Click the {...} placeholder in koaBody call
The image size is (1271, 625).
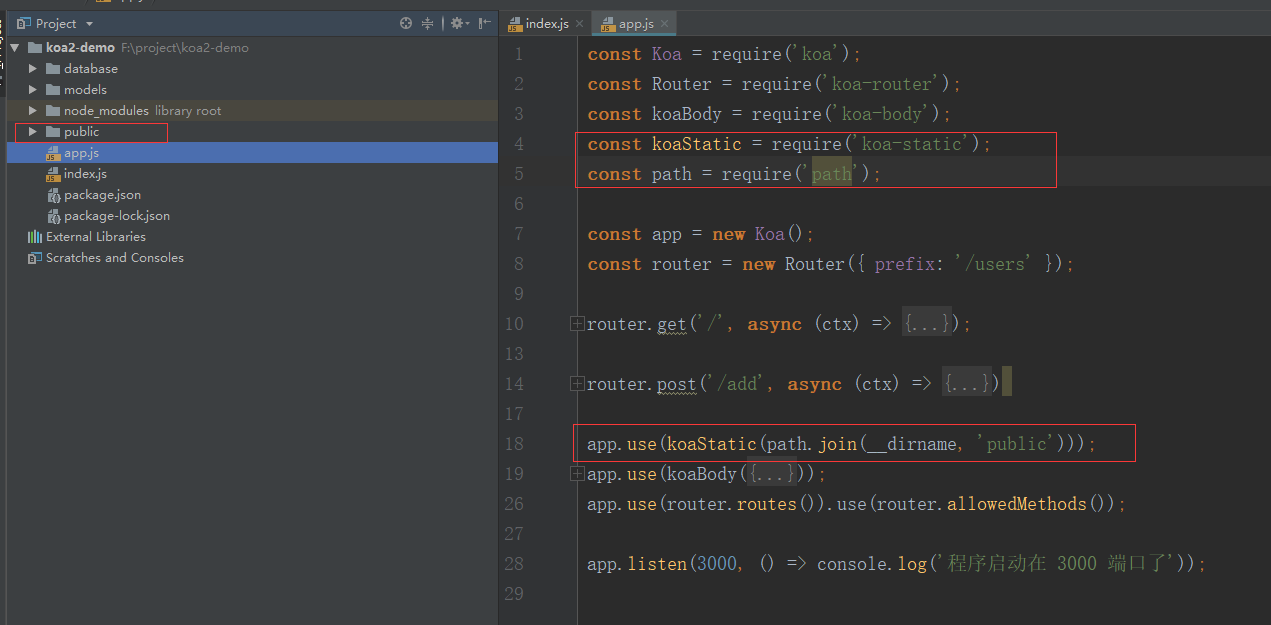tap(772, 474)
